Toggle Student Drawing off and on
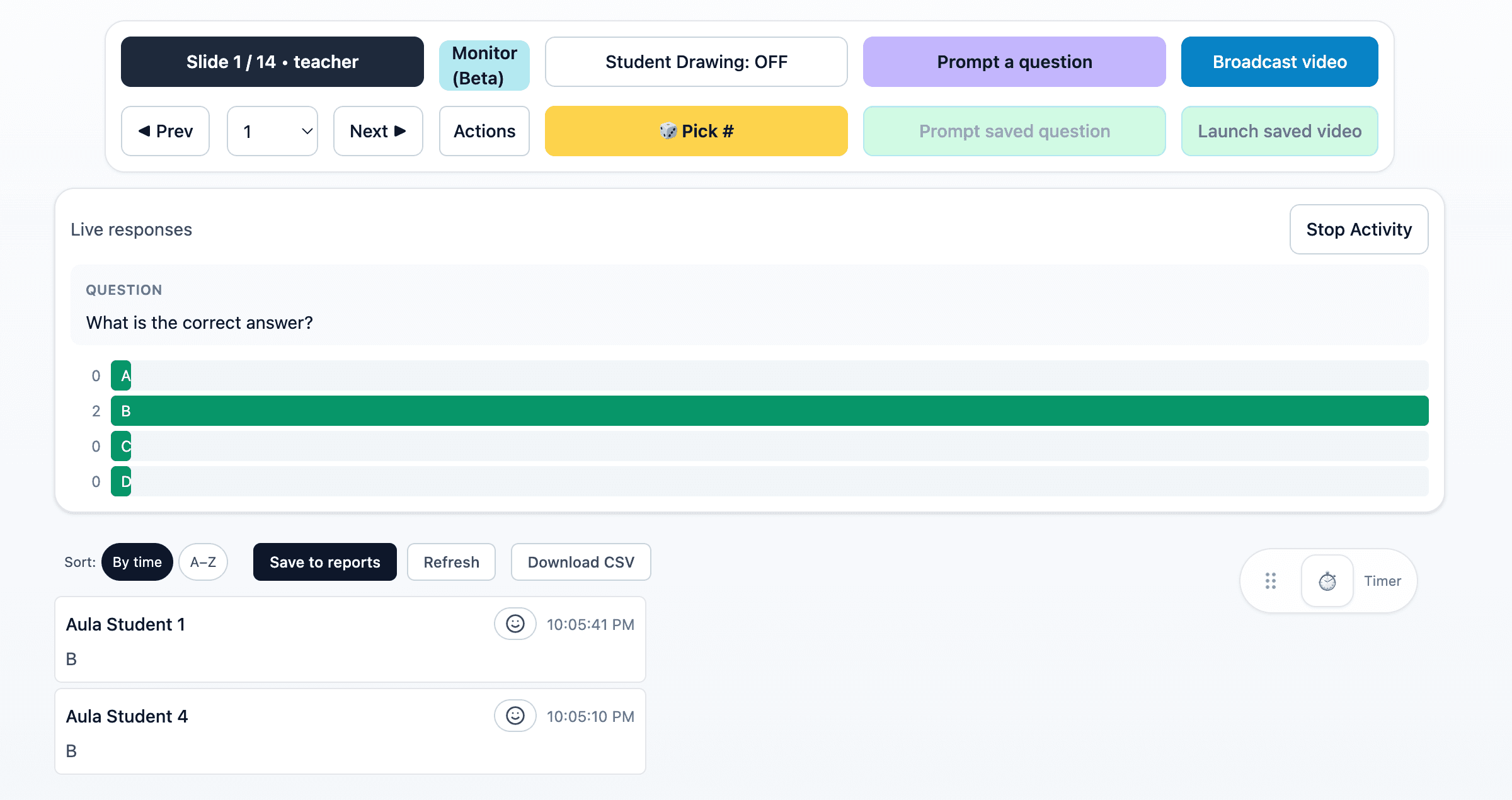Image resolution: width=1512 pixels, height=800 pixels. point(696,61)
